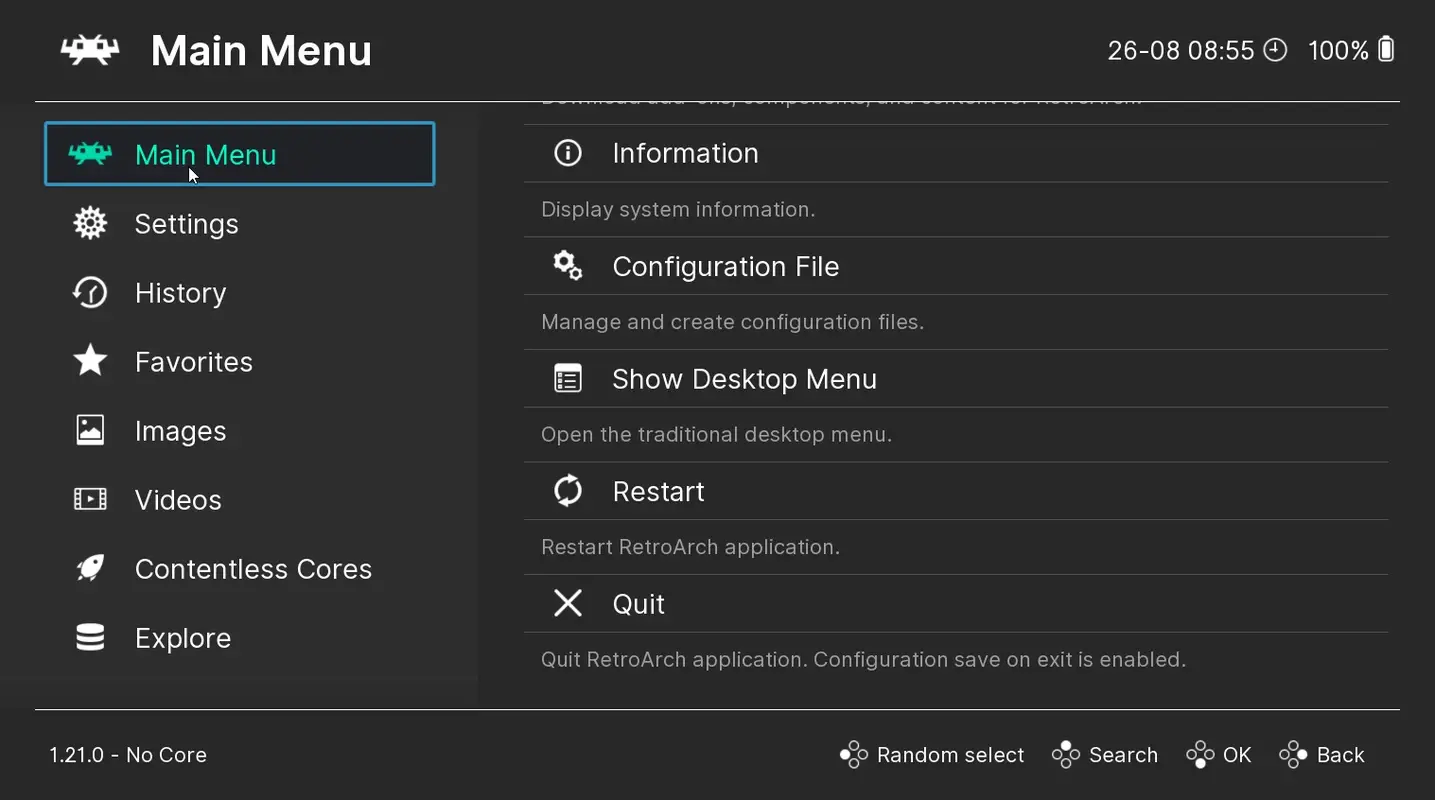Select the Configuration File gears icon
1435x800 pixels.
[567, 265]
